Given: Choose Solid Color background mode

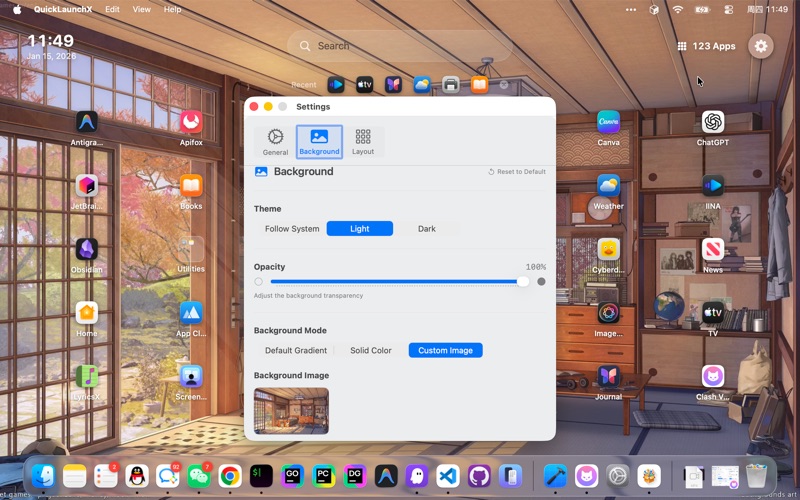Looking at the screenshot, I should click(x=370, y=351).
